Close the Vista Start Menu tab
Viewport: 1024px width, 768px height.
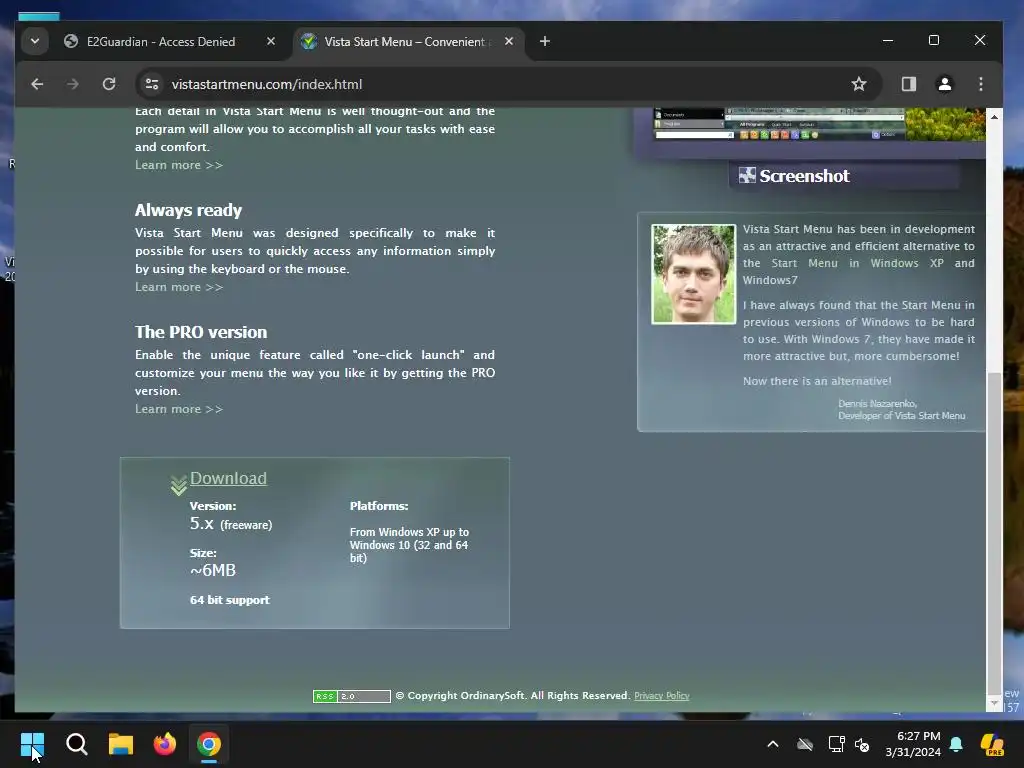pos(509,41)
